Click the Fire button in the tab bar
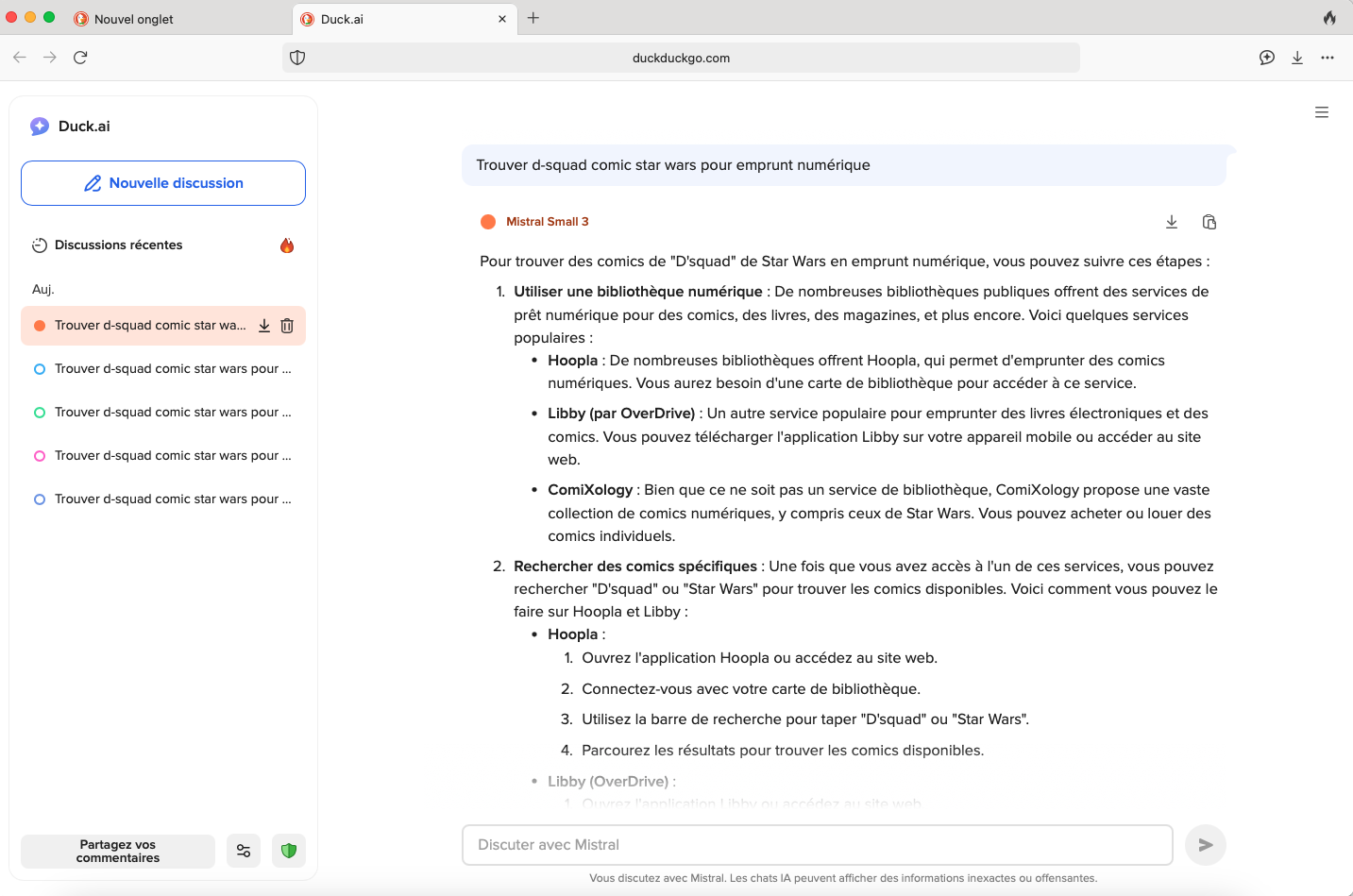The height and width of the screenshot is (896, 1353). coord(1329,18)
